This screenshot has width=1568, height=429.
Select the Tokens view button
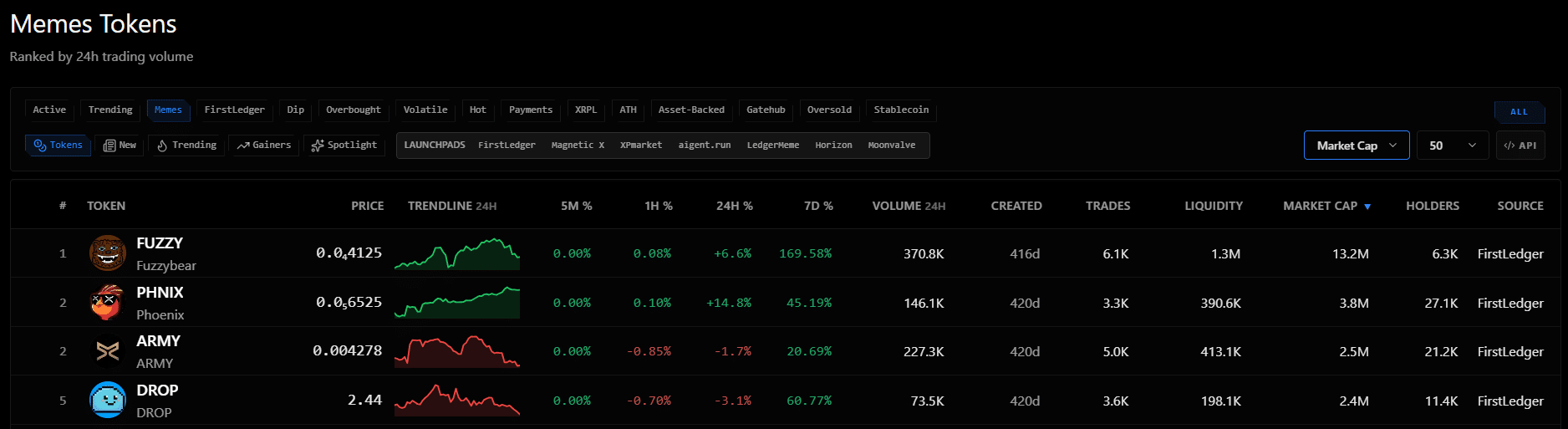[58, 146]
